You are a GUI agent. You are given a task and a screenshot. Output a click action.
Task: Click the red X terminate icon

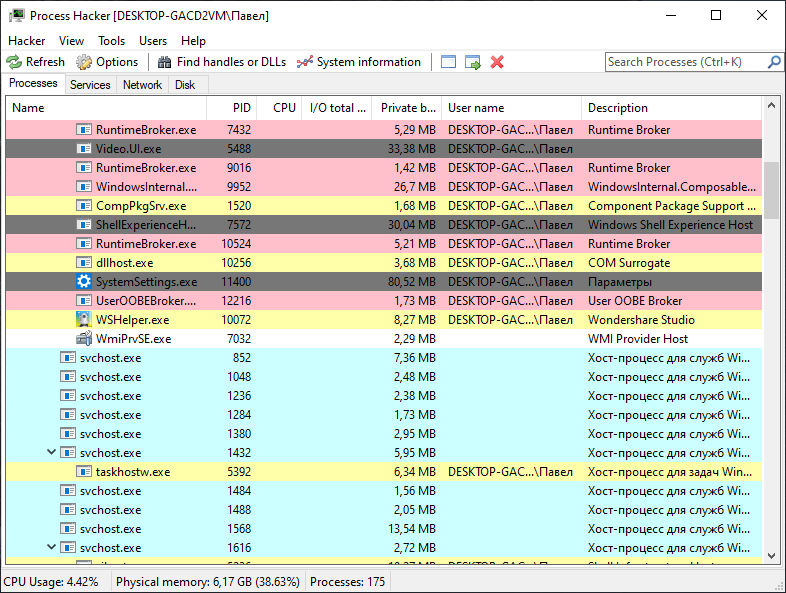(x=497, y=62)
